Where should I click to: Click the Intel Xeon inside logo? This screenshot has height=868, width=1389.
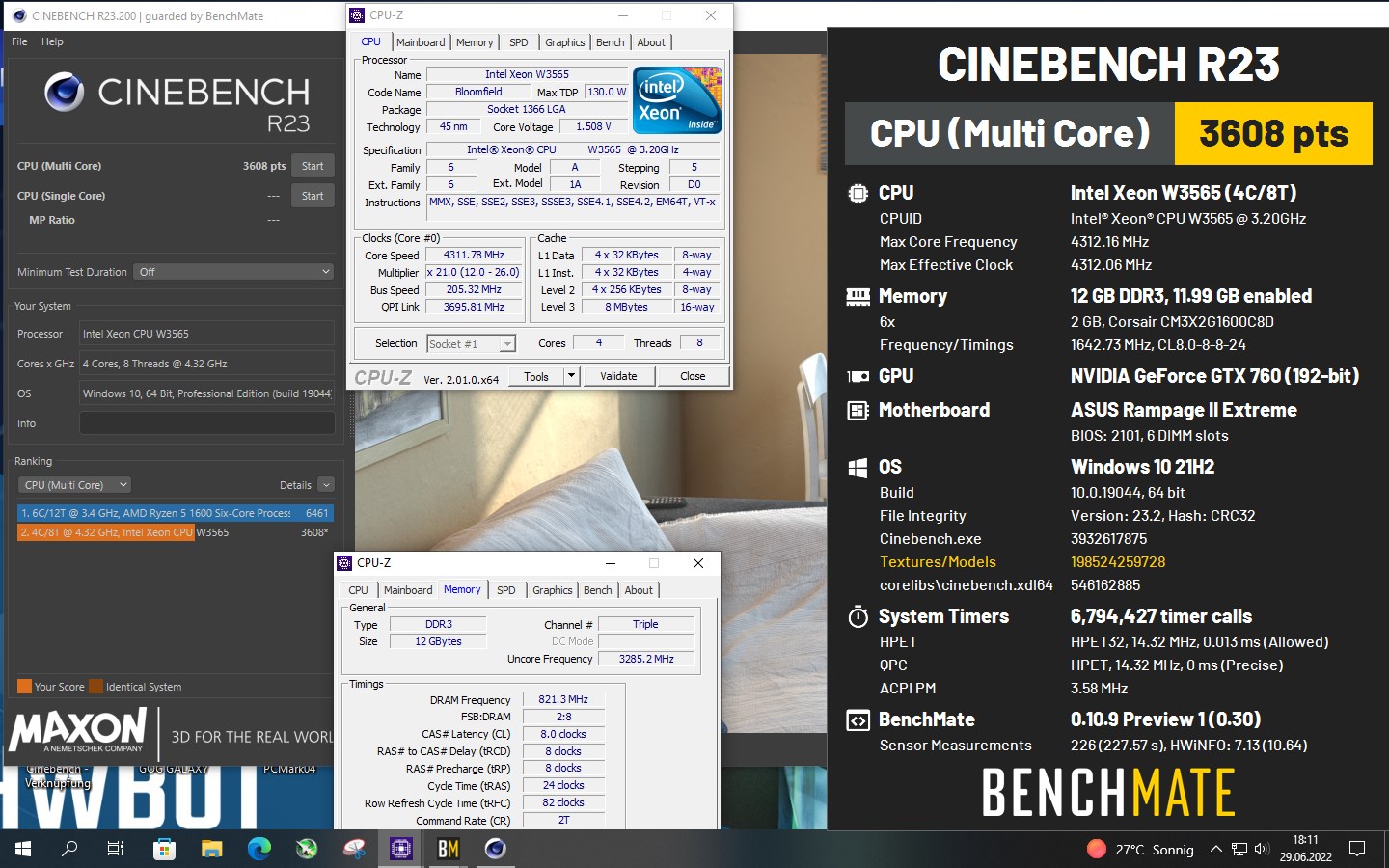677,99
